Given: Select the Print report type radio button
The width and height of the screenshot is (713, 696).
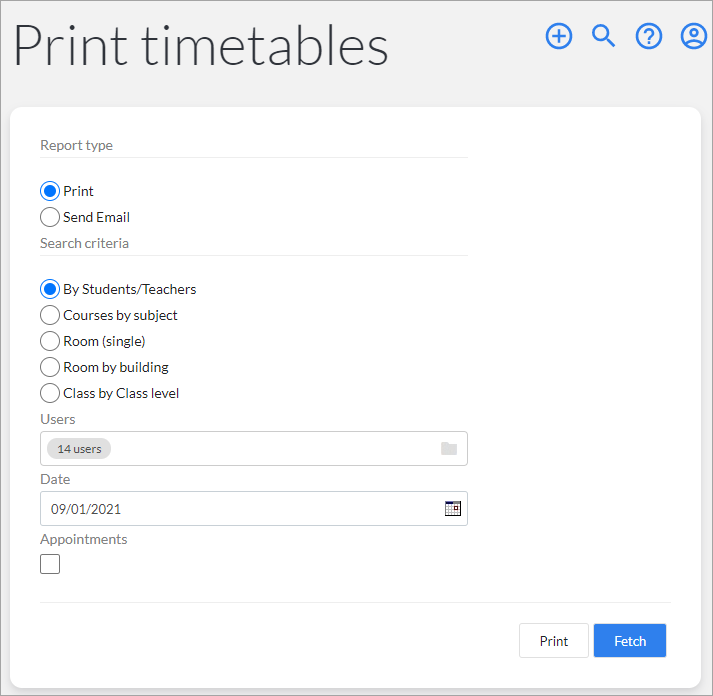Looking at the screenshot, I should coord(50,191).
